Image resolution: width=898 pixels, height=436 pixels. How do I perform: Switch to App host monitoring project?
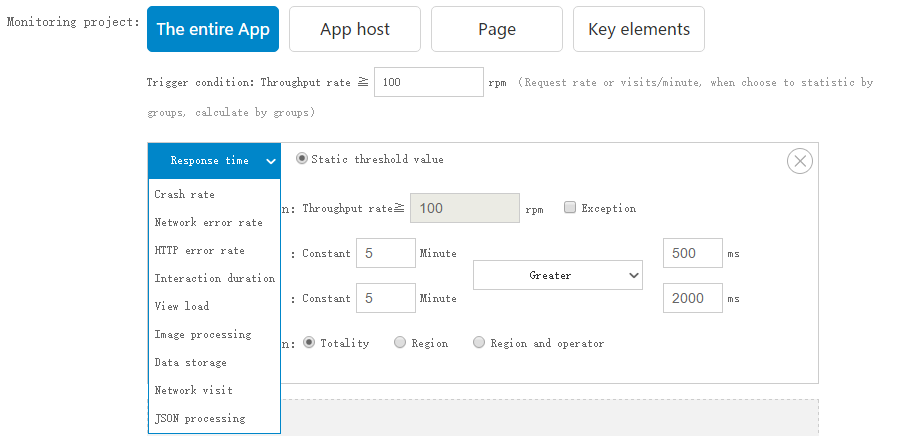click(x=355, y=30)
